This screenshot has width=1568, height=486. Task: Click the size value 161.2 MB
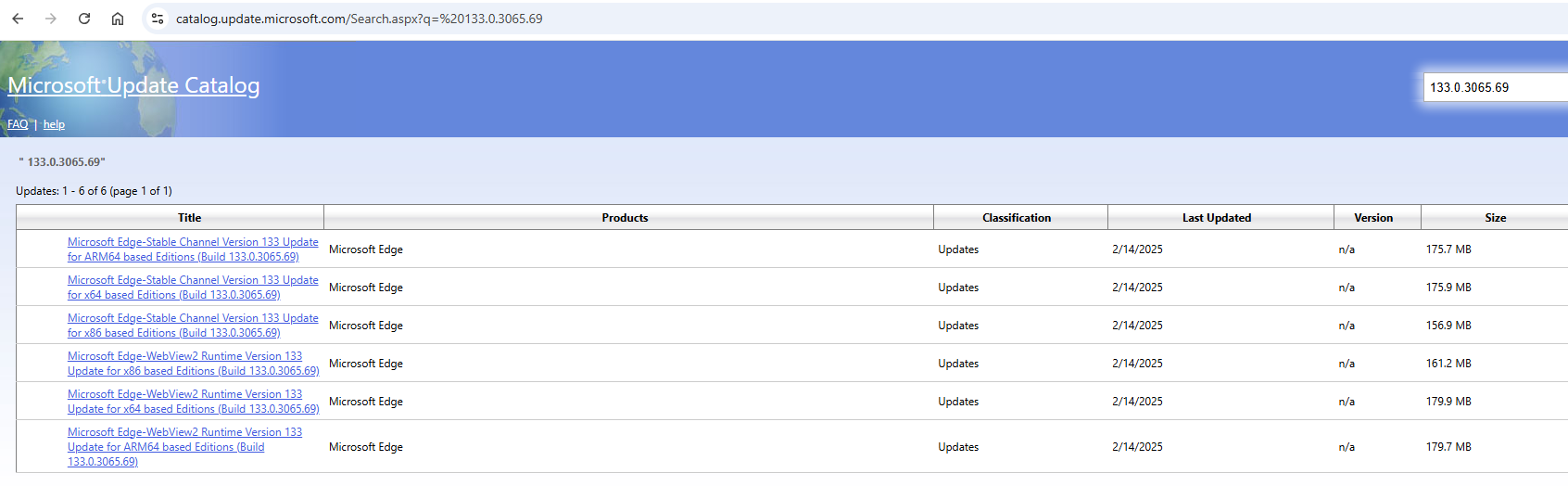(x=1448, y=364)
